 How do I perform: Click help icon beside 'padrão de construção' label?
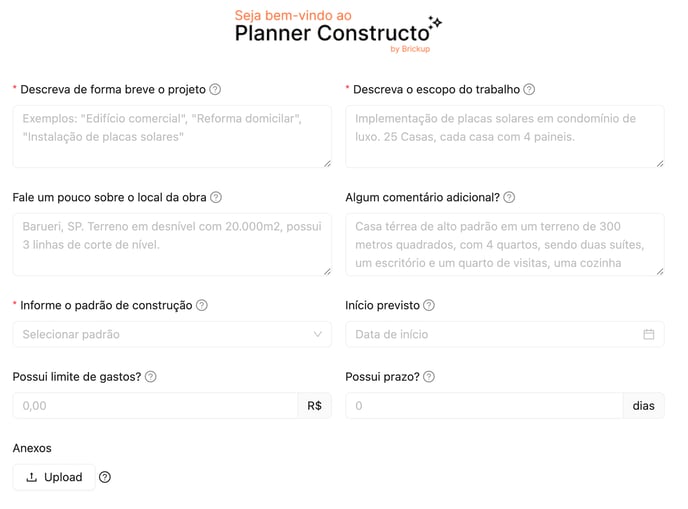click(x=202, y=305)
